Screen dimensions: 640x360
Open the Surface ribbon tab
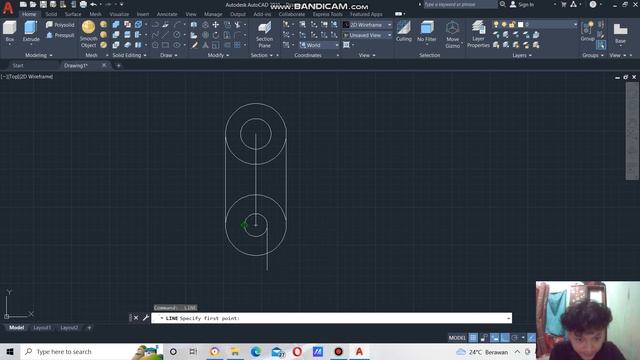[73, 14]
